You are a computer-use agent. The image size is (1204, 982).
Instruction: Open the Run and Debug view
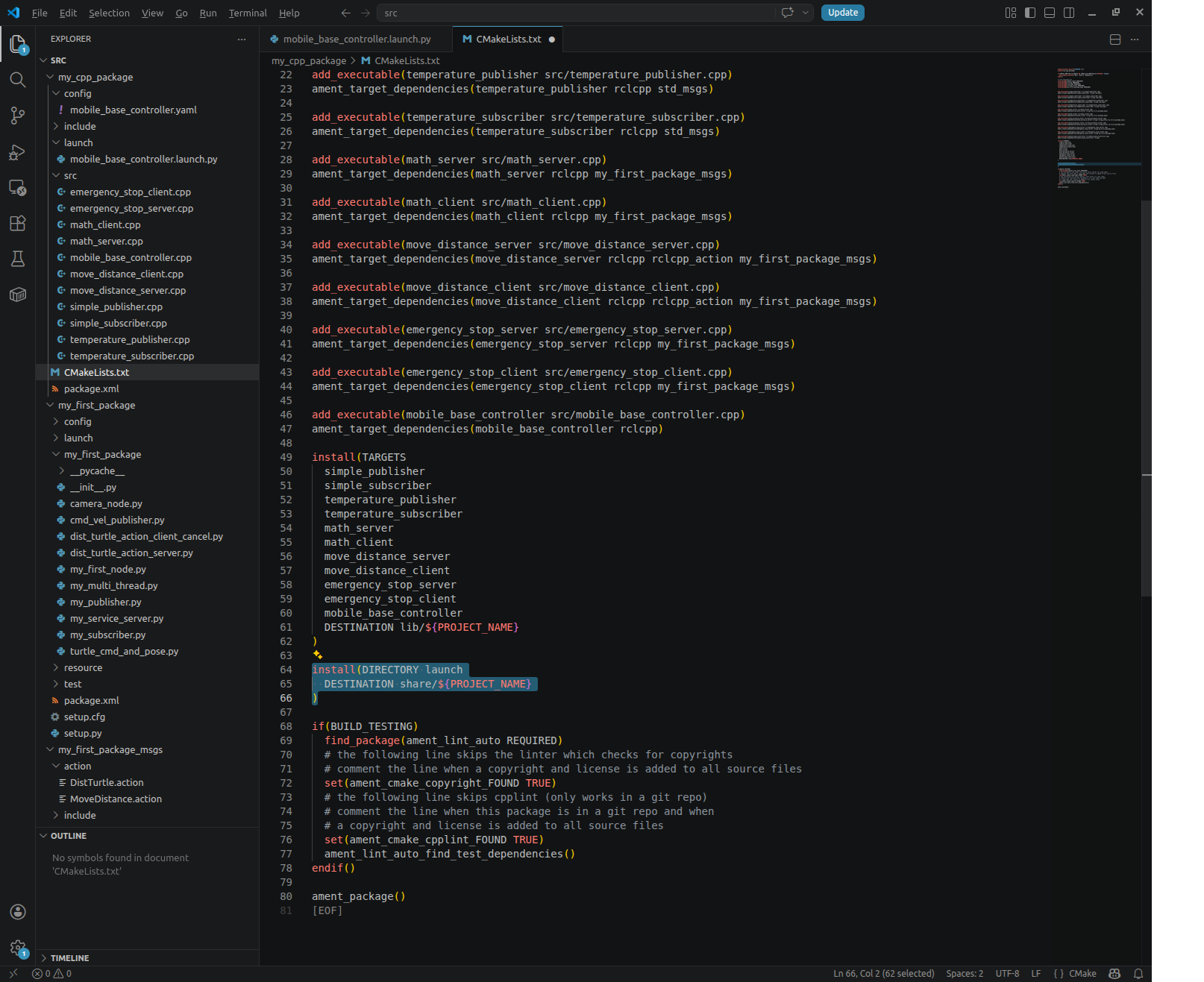click(18, 152)
